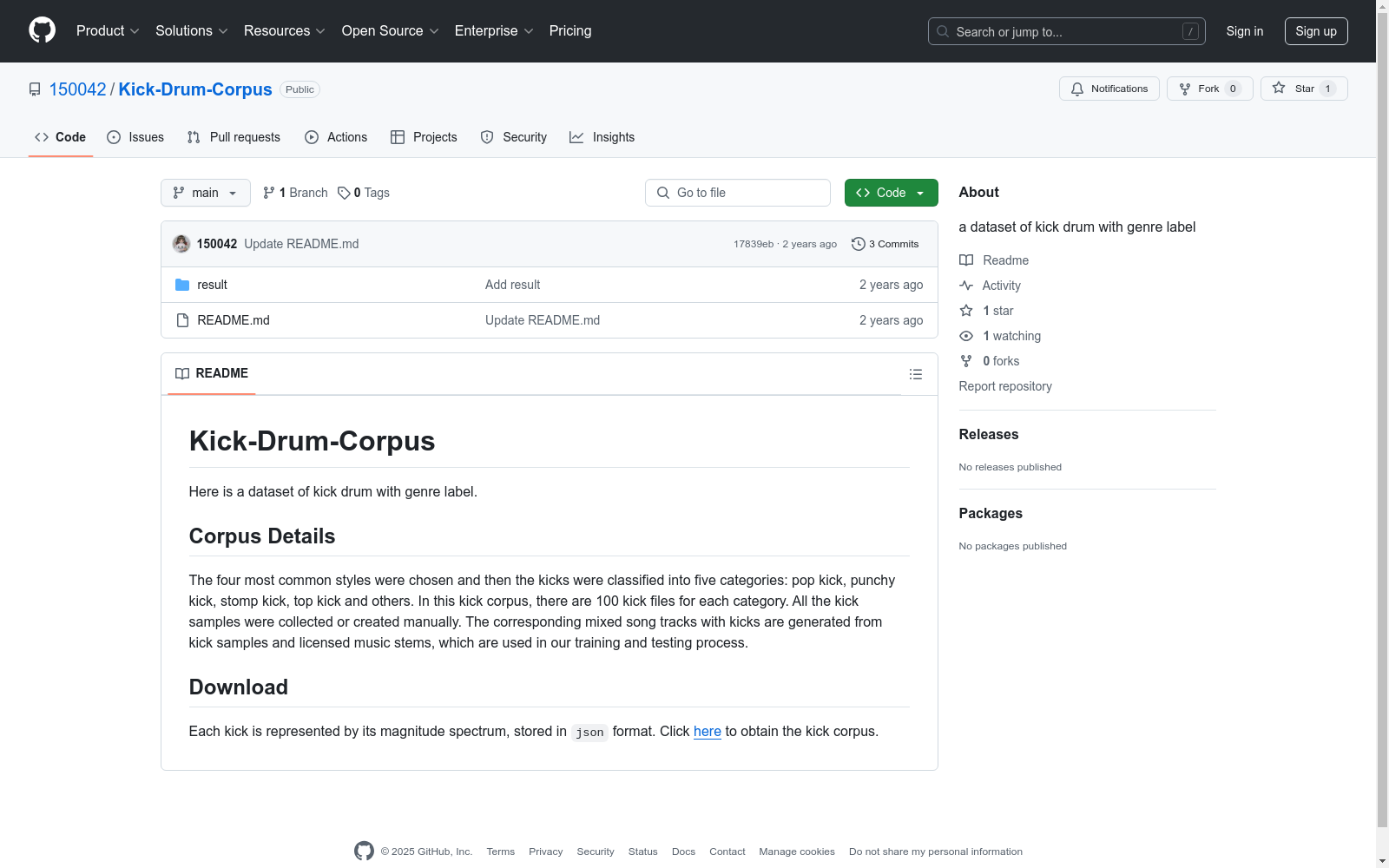Open the Enterprise dropdown
This screenshot has width=1389, height=868.
click(x=494, y=31)
